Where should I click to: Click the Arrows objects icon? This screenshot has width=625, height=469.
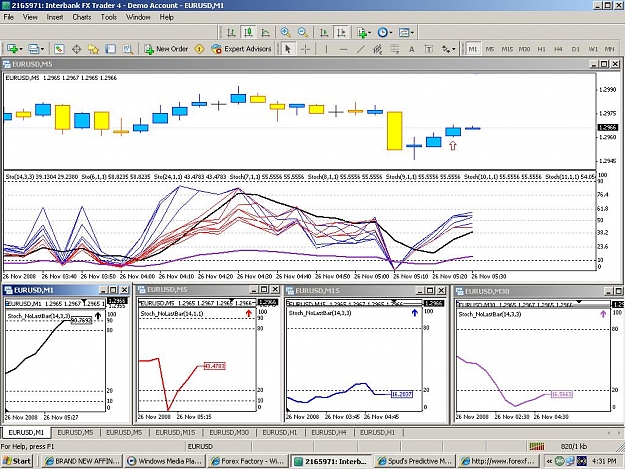[446, 49]
